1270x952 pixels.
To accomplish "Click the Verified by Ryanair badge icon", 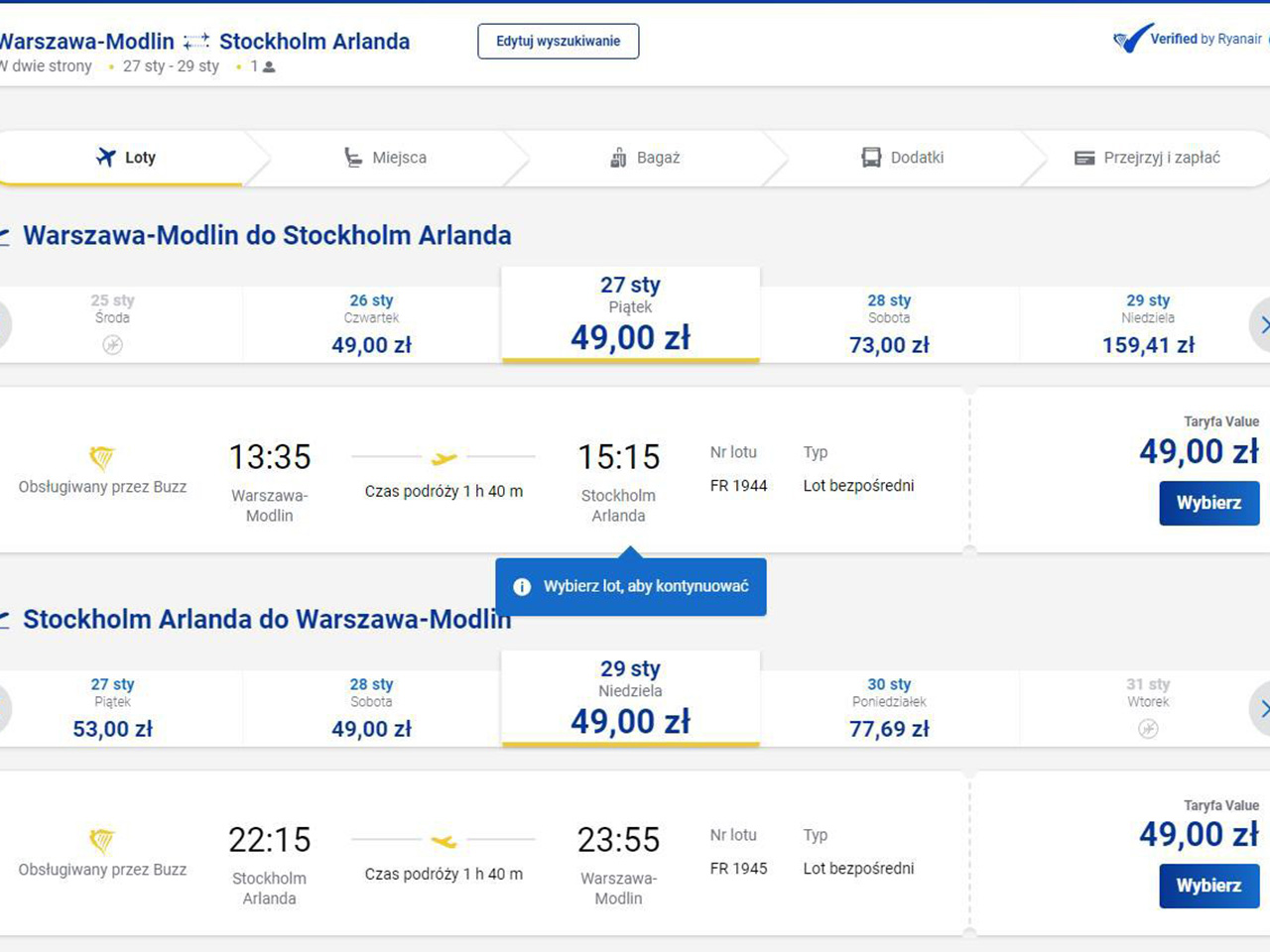I will (1133, 39).
